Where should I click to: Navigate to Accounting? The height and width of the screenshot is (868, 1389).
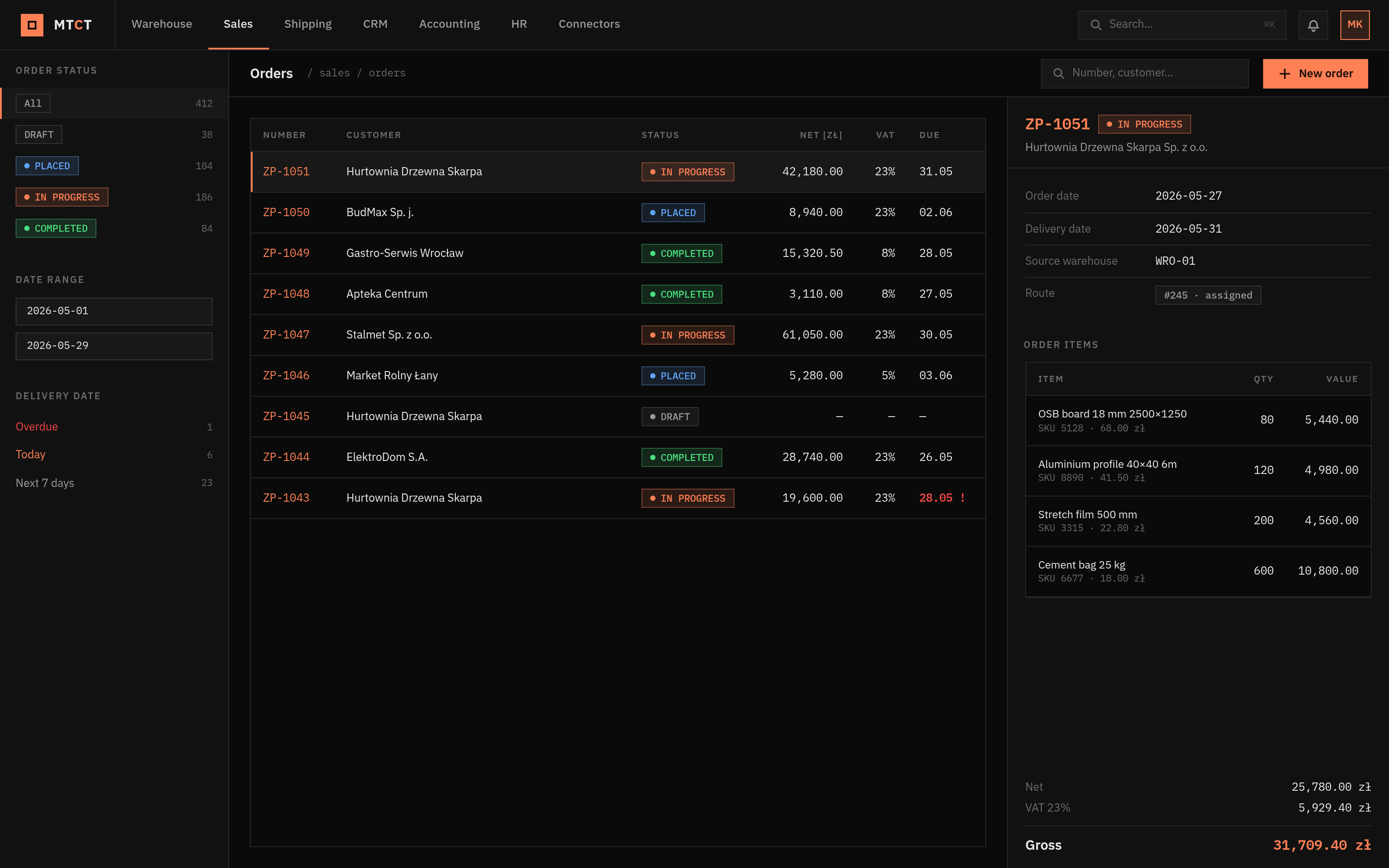449,24
